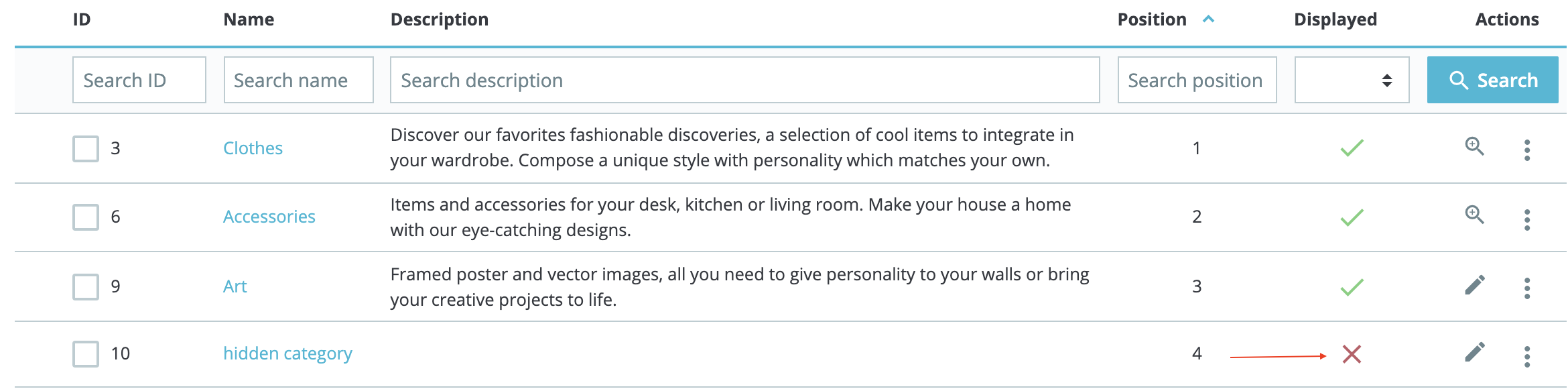Viewport: 1568px width, 389px height.
Task: Sort the table by the Name column header
Action: [249, 19]
